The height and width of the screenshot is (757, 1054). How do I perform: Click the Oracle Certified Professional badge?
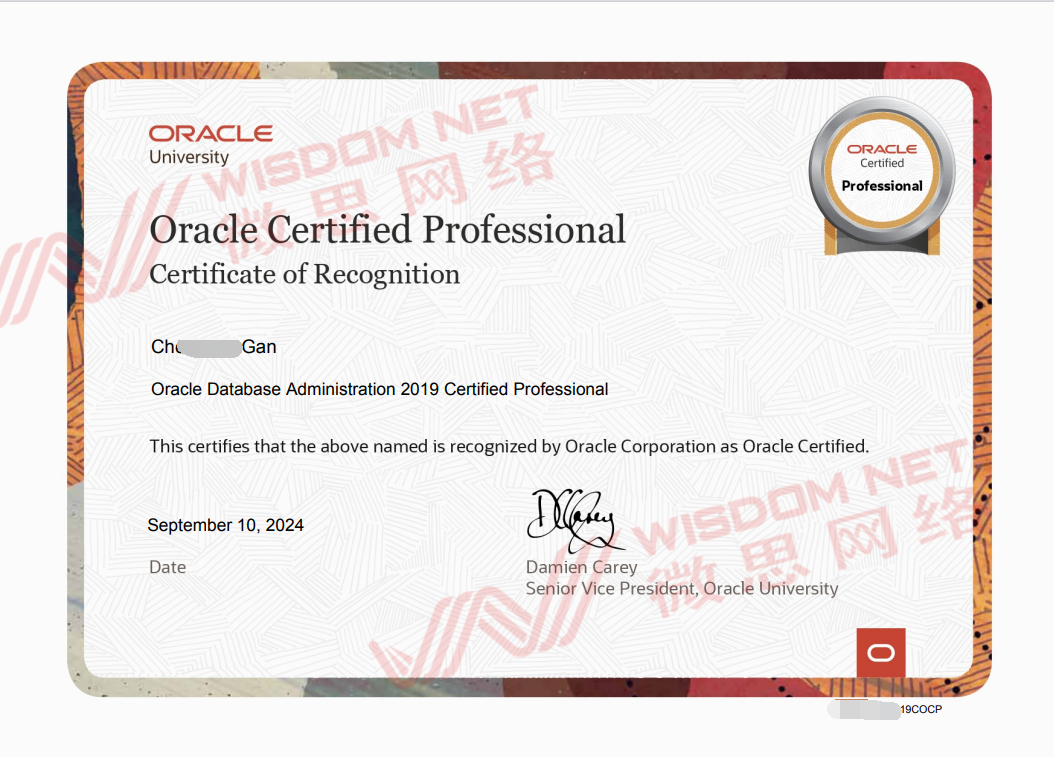coord(882,176)
